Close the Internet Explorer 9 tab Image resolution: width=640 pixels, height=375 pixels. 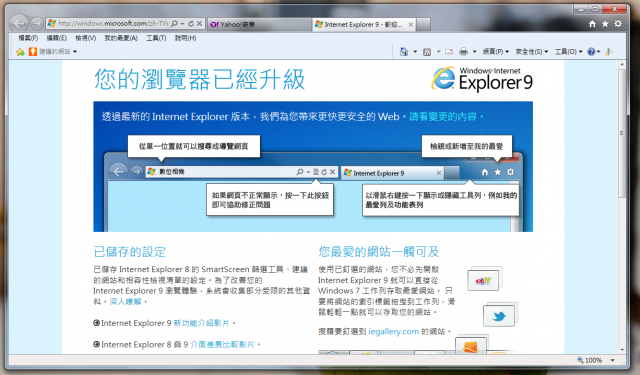click(411, 24)
